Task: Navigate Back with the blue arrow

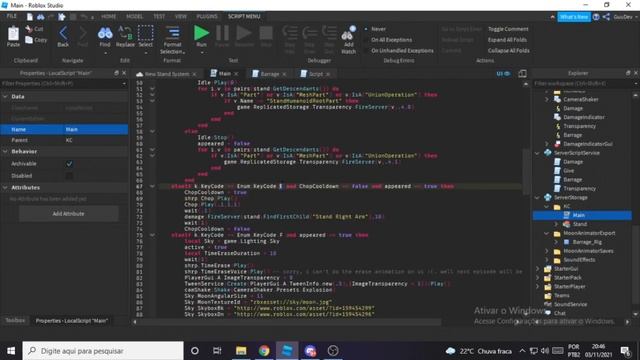Action: coord(63,33)
